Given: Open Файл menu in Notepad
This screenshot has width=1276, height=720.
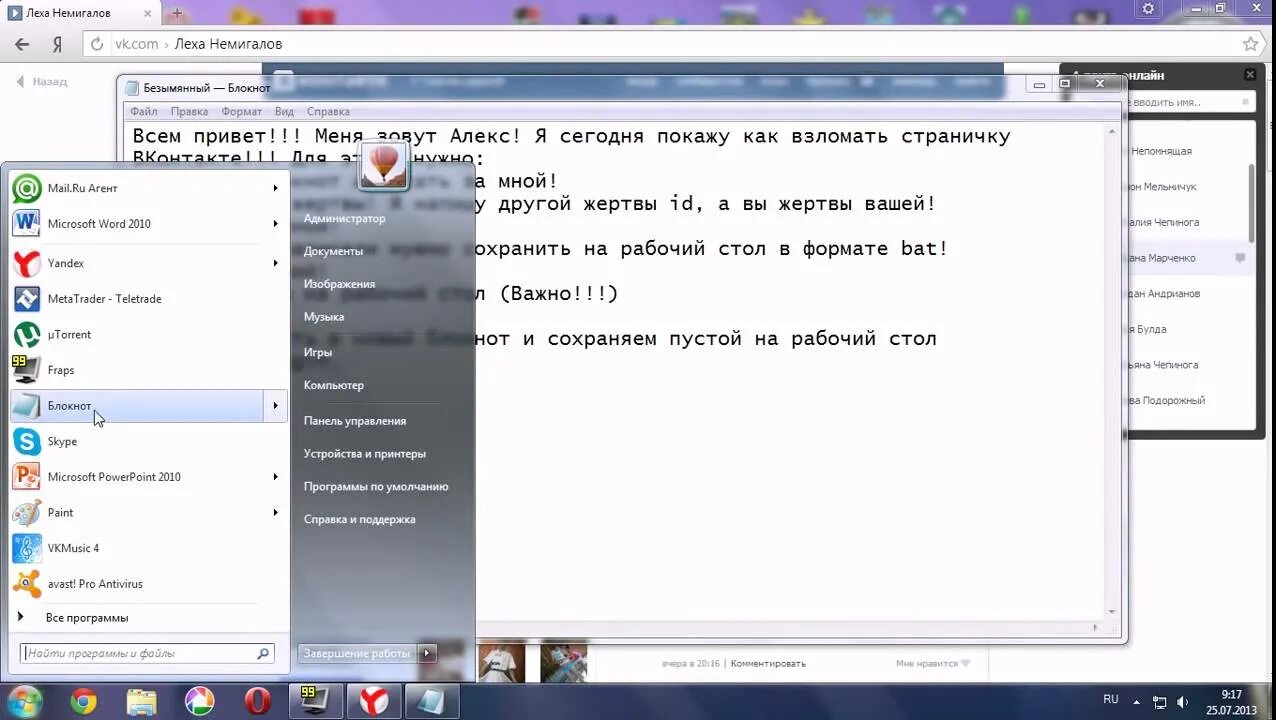Looking at the screenshot, I should click(x=144, y=111).
